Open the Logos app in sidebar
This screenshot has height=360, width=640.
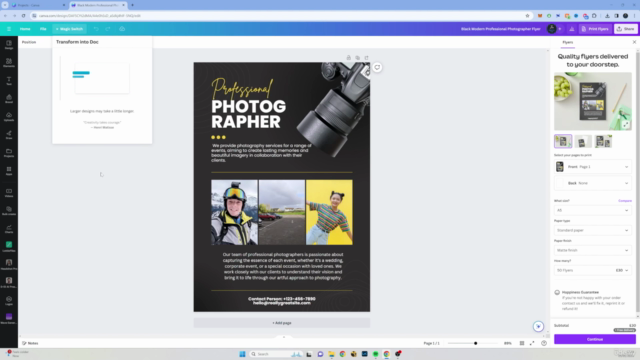(x=9, y=300)
